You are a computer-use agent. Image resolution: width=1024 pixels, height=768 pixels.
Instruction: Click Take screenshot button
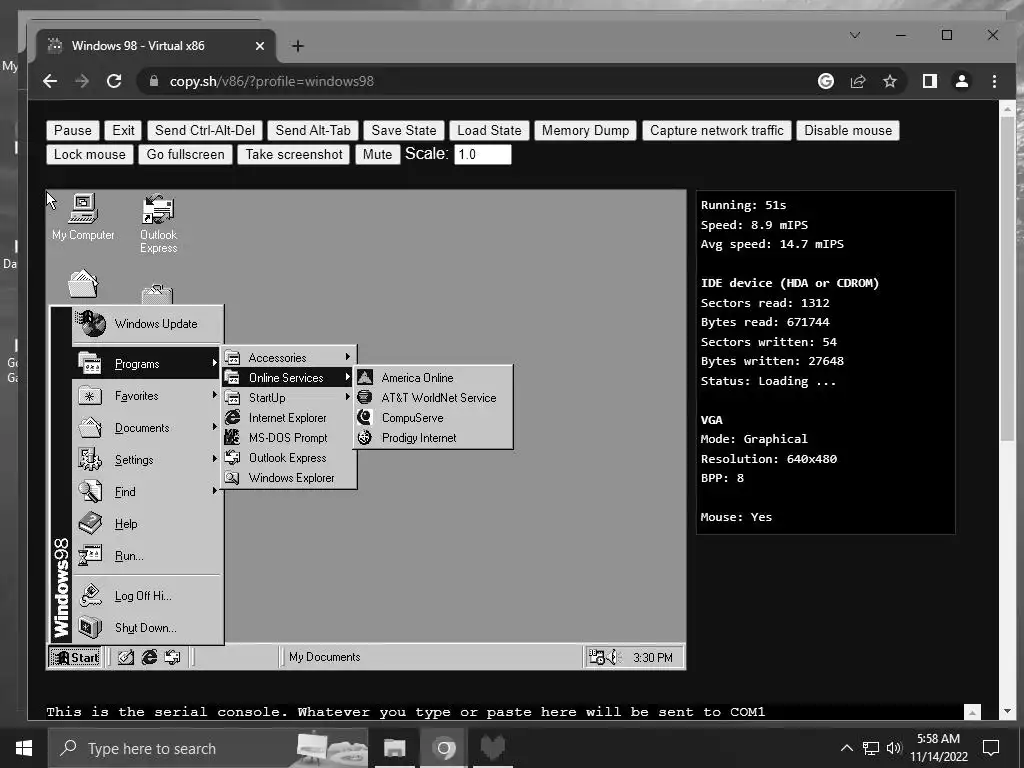pos(294,154)
